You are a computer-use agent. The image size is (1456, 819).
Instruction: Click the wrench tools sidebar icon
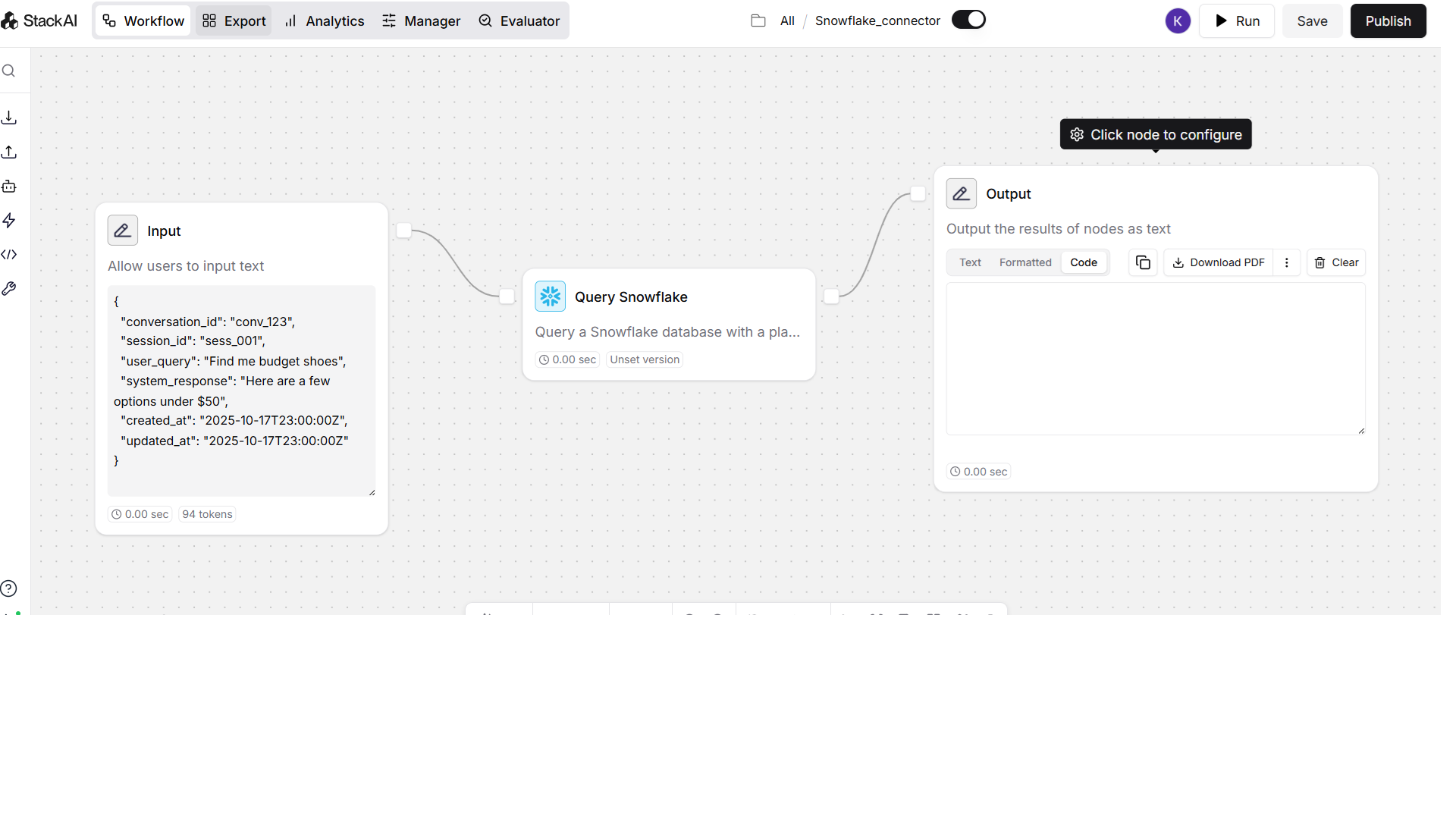coord(9,289)
